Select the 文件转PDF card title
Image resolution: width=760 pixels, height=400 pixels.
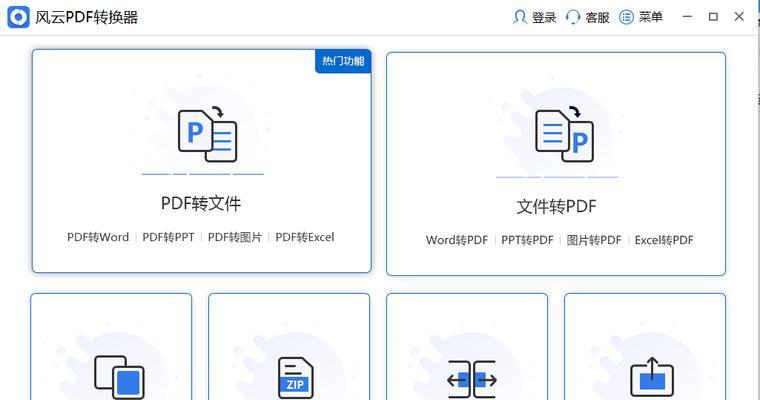coord(556,207)
